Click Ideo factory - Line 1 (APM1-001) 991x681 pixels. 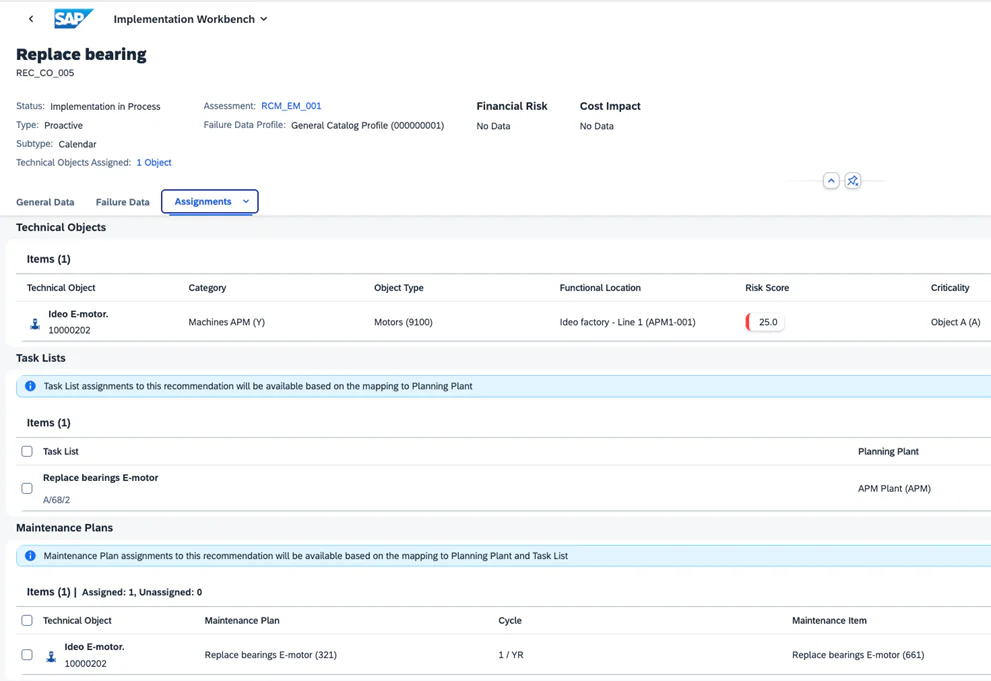pyautogui.click(x=627, y=322)
